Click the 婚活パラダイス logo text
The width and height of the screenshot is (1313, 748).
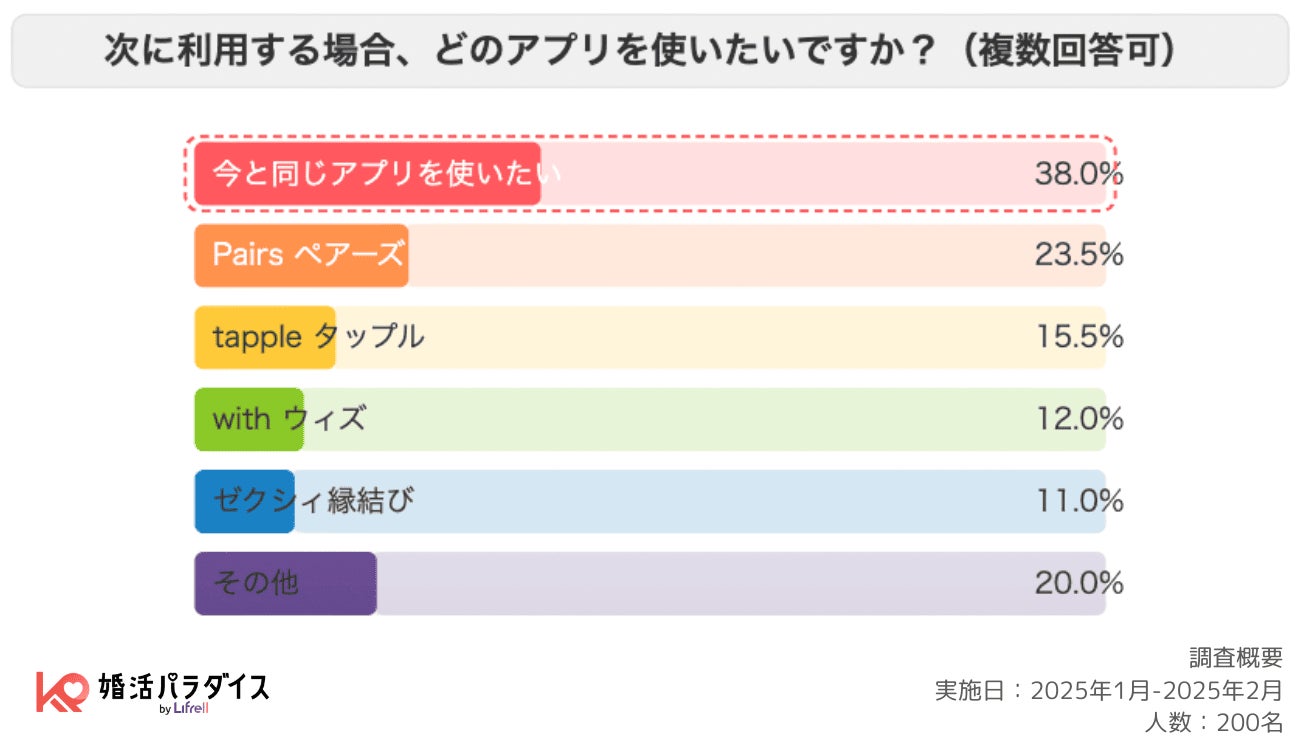(x=184, y=686)
